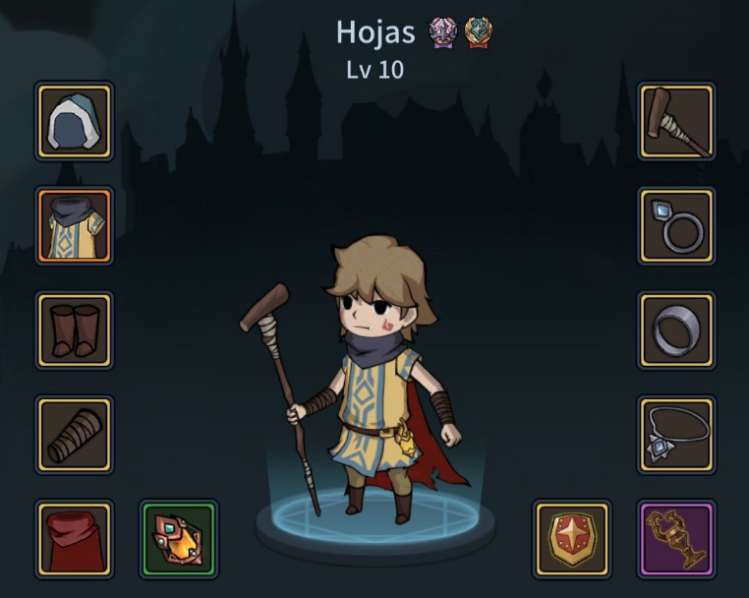Select the gemstone ring slot
This screenshot has width=749, height=598.
coord(676,225)
